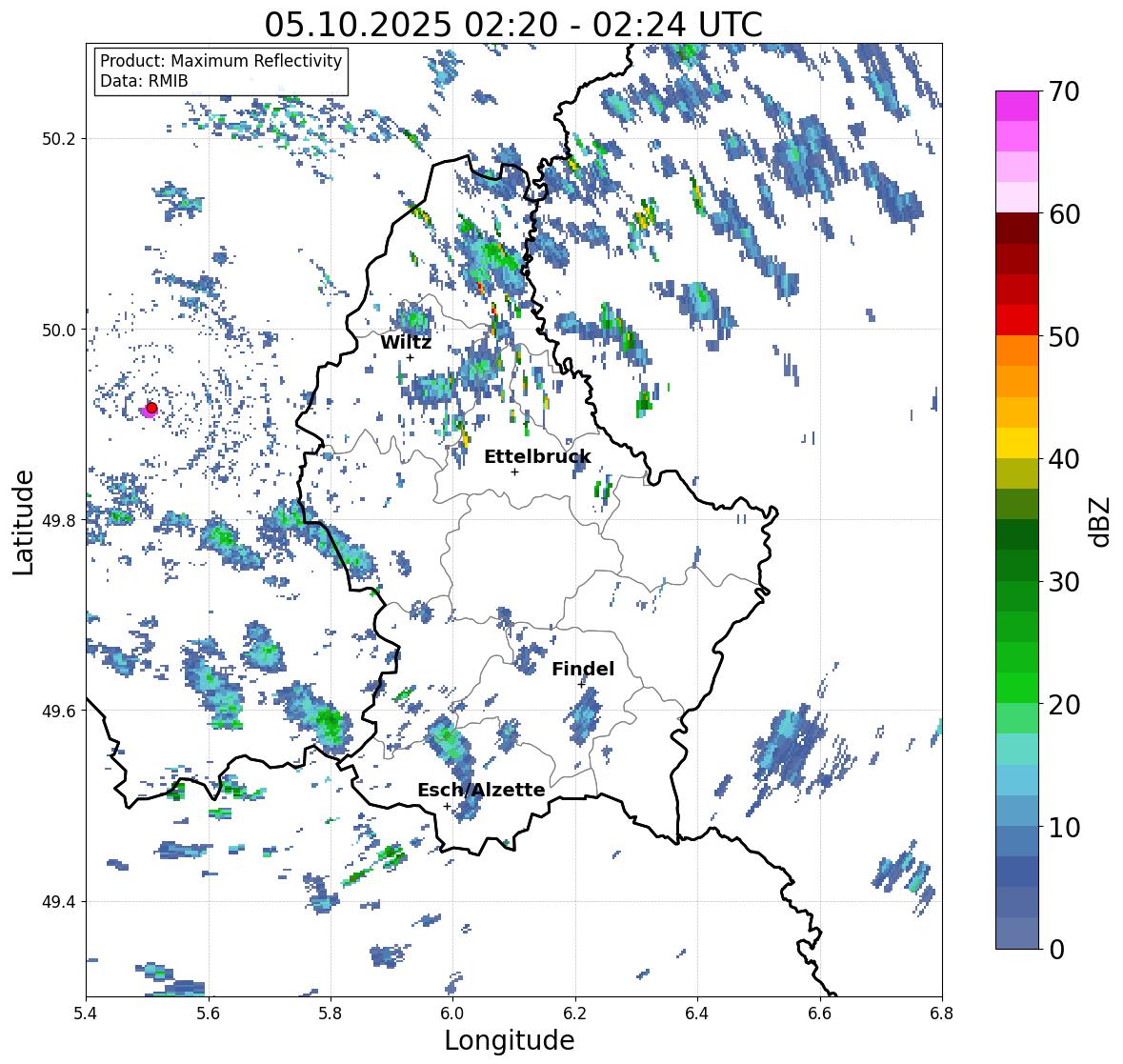Viewport: 1123px width, 1064px height.
Task: Click the 0 value on the colorbar
Action: pos(1056,950)
